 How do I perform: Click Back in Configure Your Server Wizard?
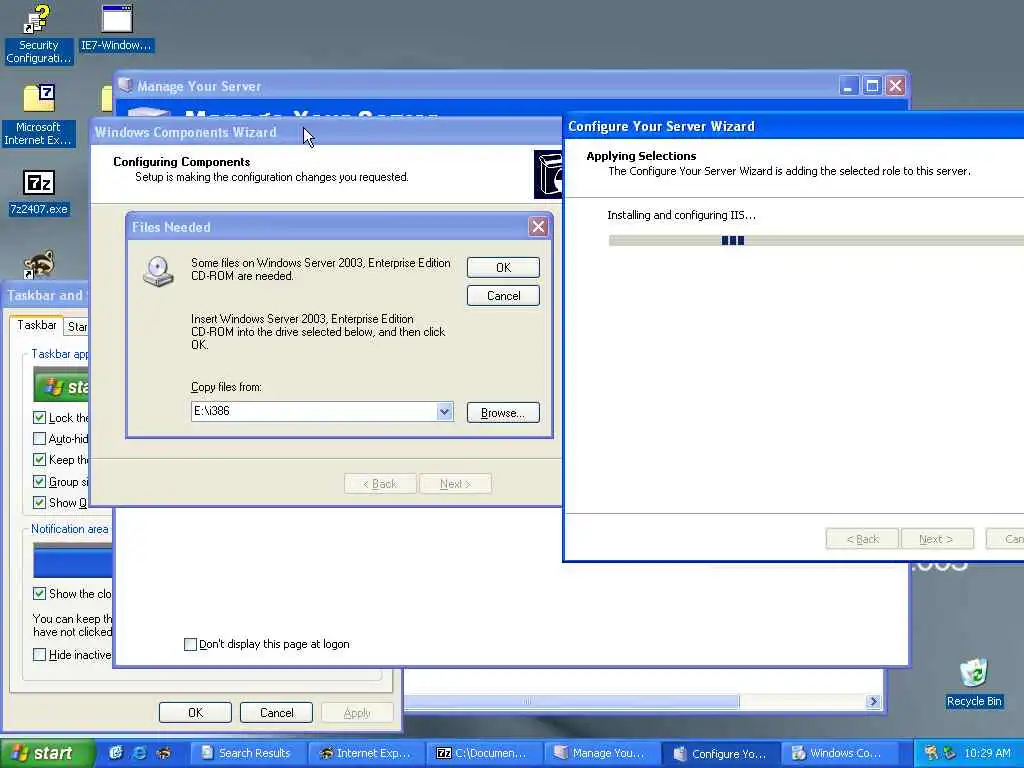point(862,539)
